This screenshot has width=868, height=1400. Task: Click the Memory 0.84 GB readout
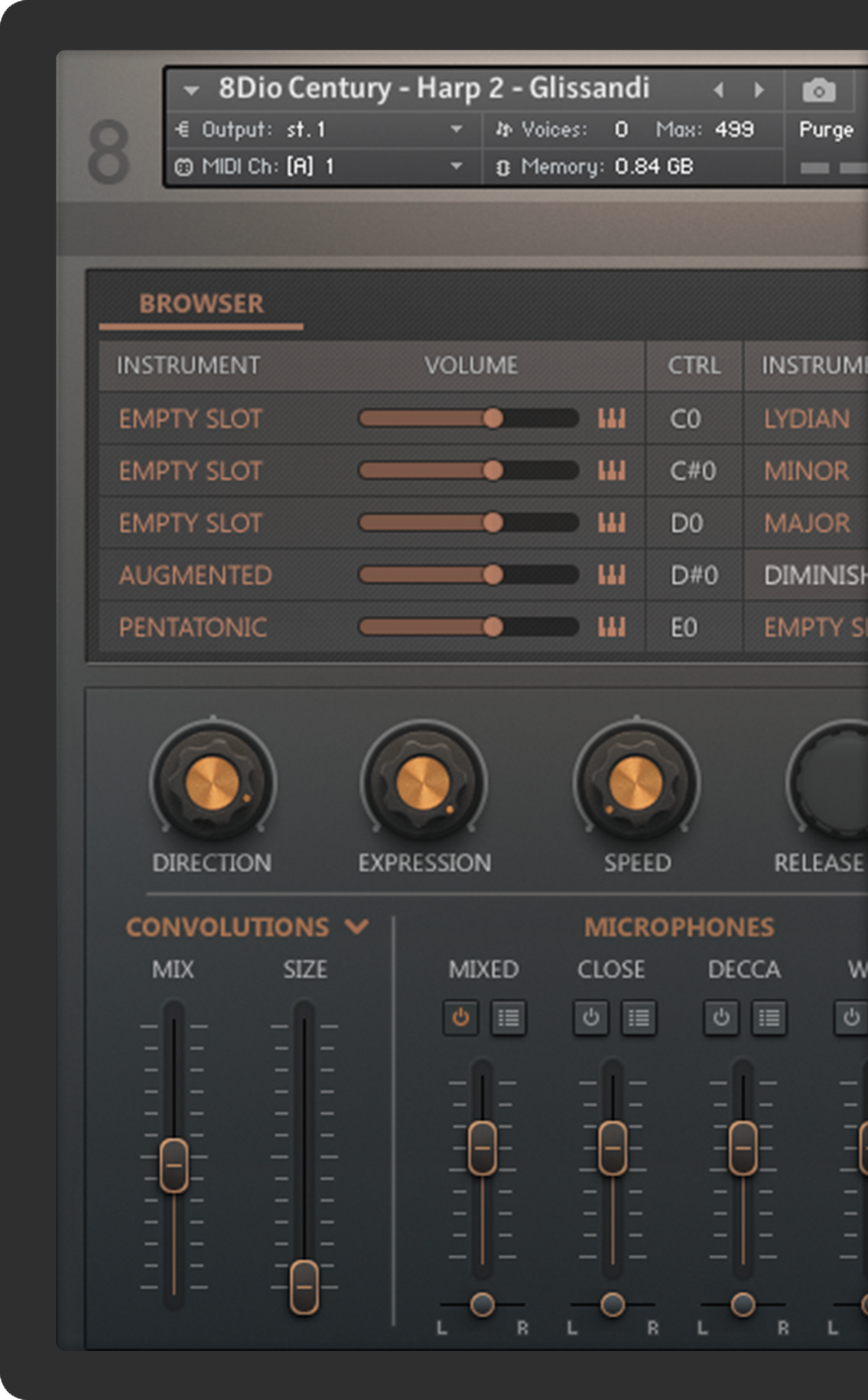(x=654, y=167)
